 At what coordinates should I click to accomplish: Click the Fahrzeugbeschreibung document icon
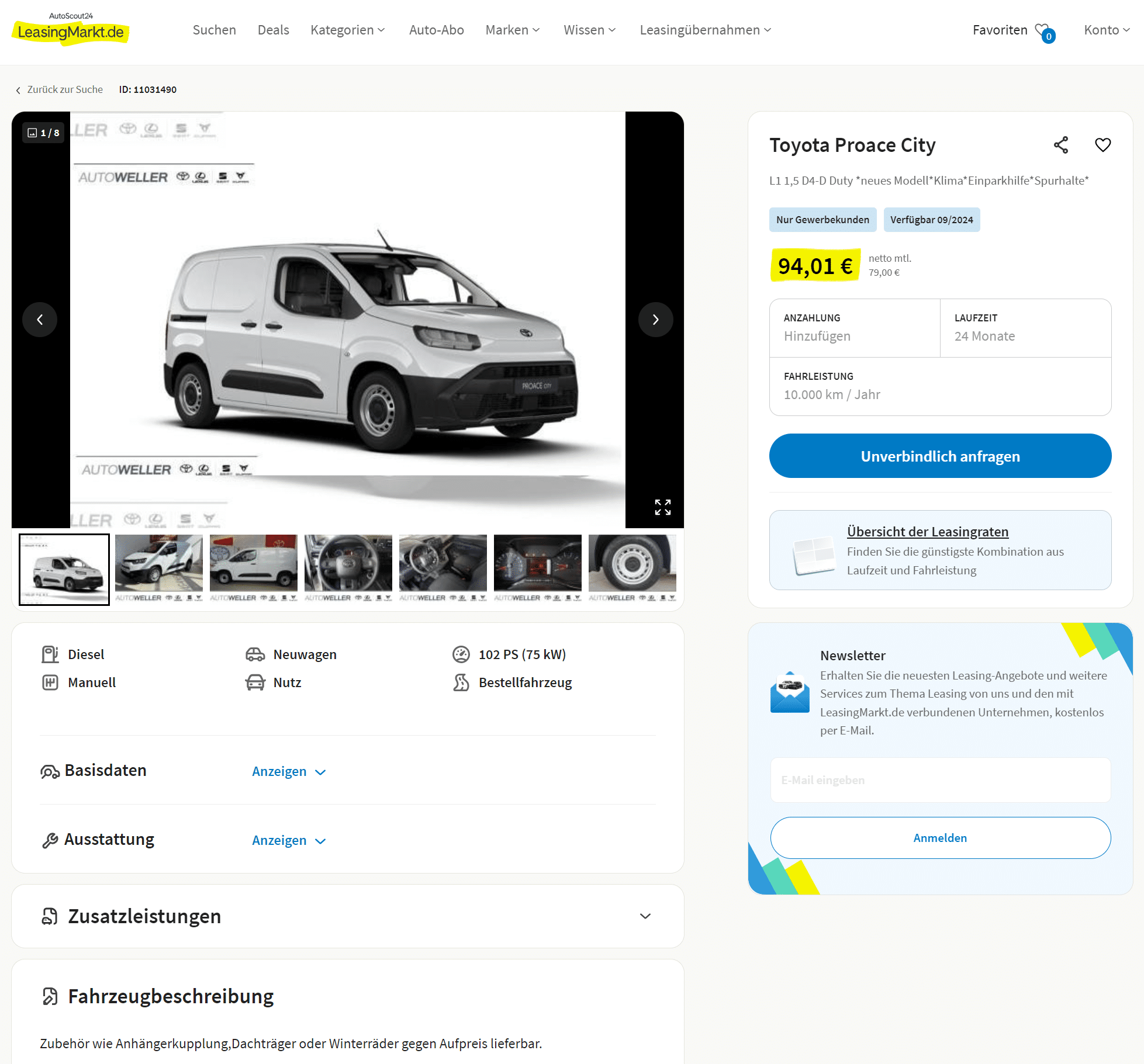(x=50, y=996)
